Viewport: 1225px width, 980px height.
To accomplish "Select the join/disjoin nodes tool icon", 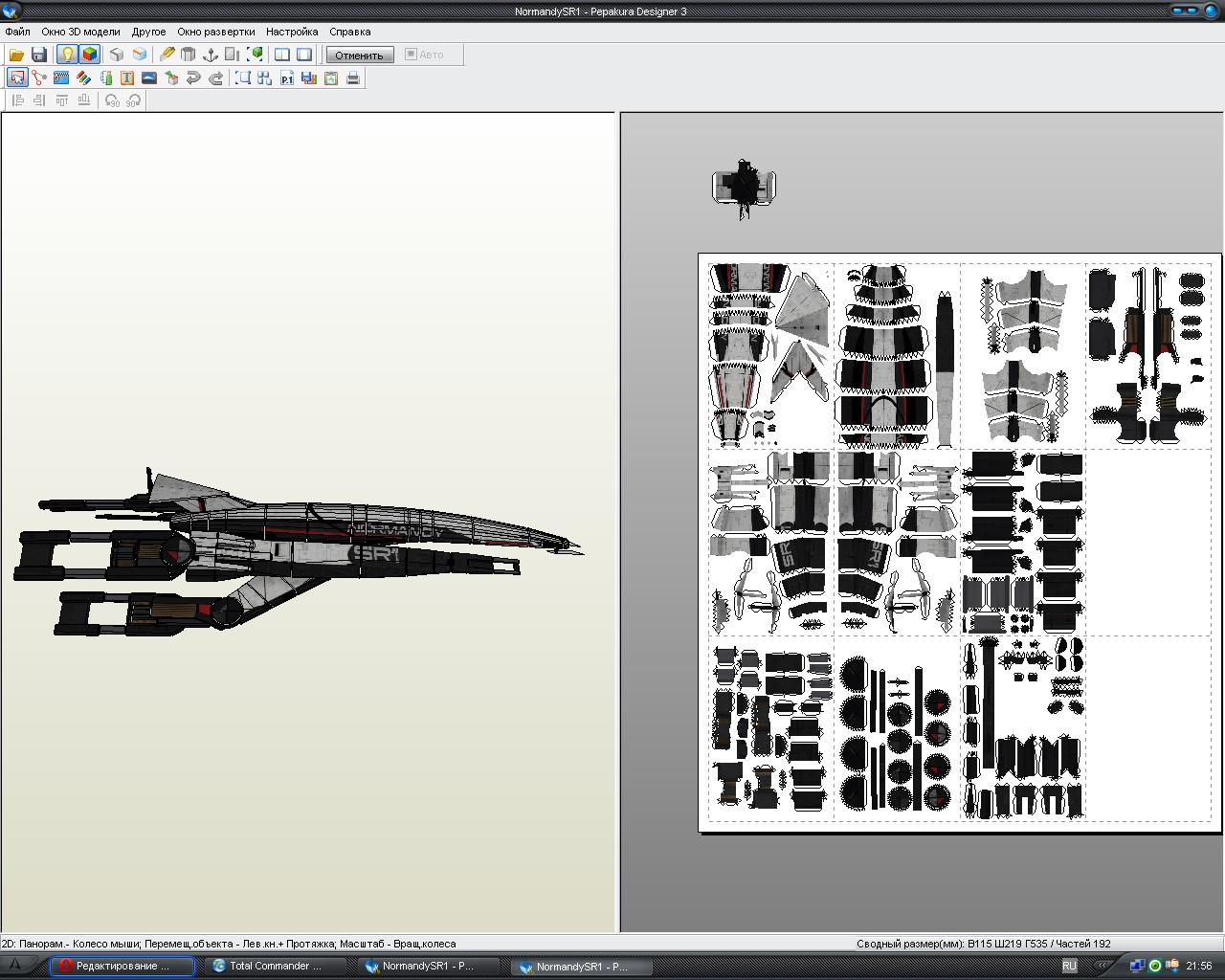I will pos(39,78).
